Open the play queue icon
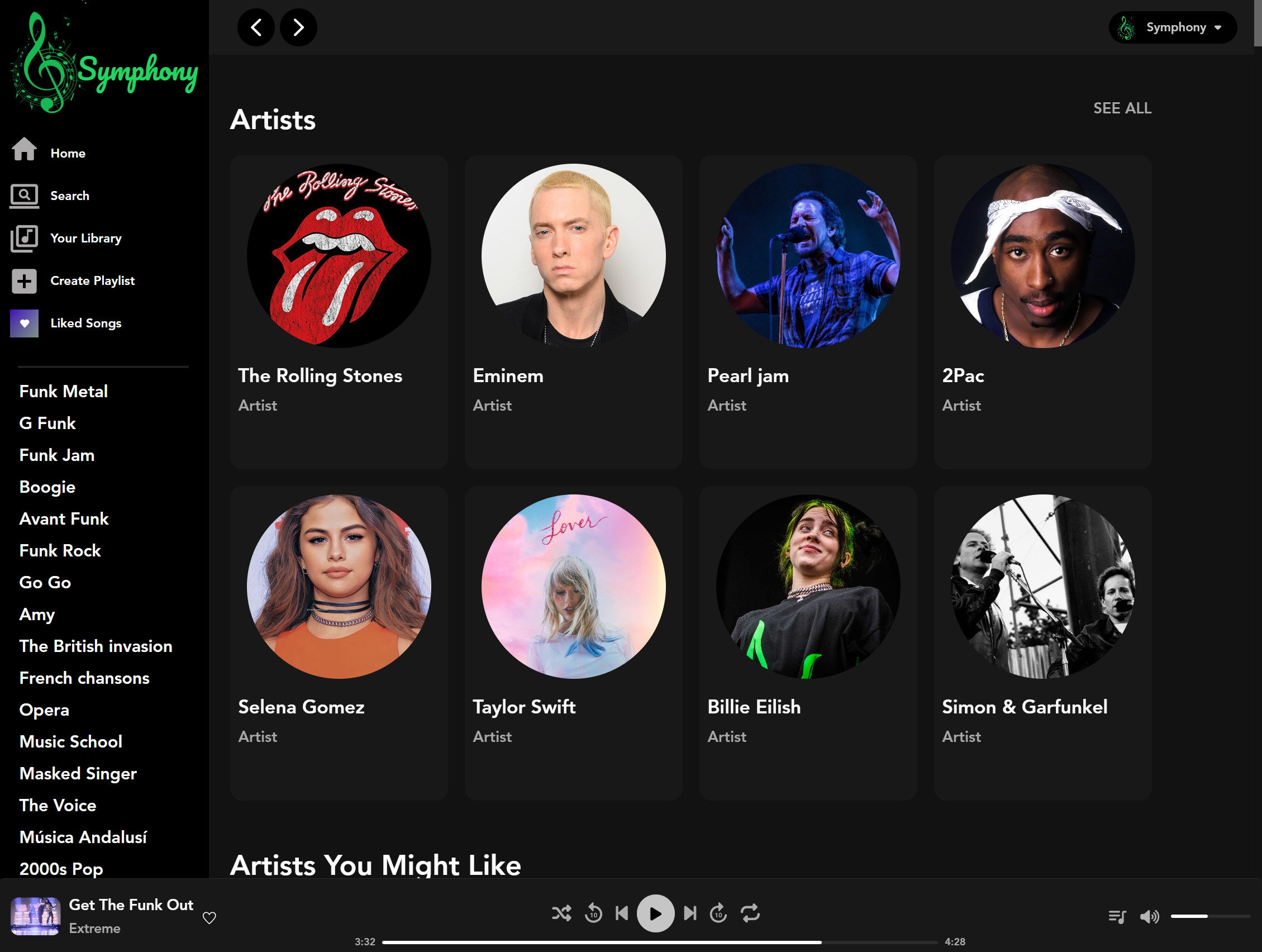Screen dimensions: 1262x952 tap(1117, 916)
